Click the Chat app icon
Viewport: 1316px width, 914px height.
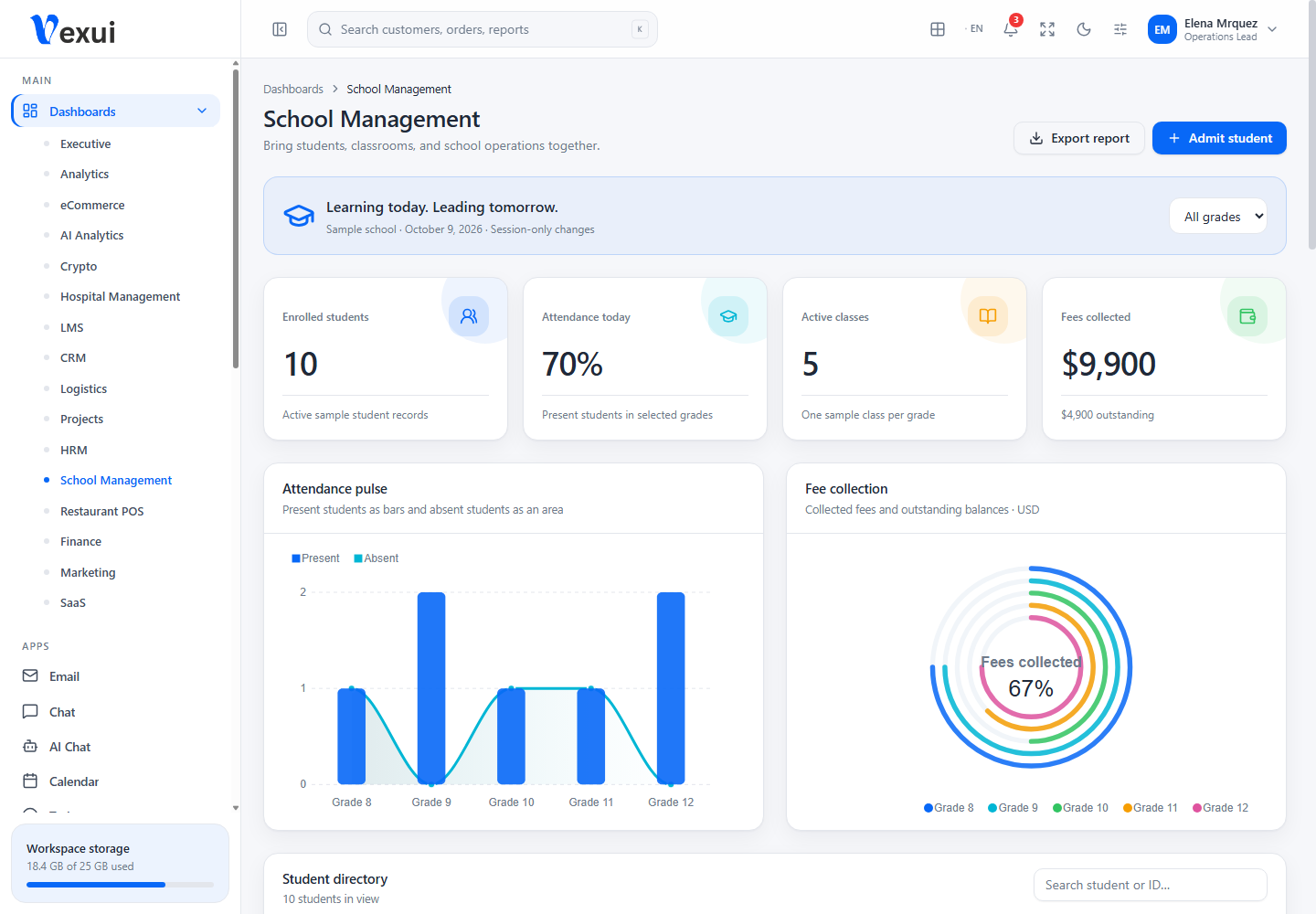click(30, 711)
